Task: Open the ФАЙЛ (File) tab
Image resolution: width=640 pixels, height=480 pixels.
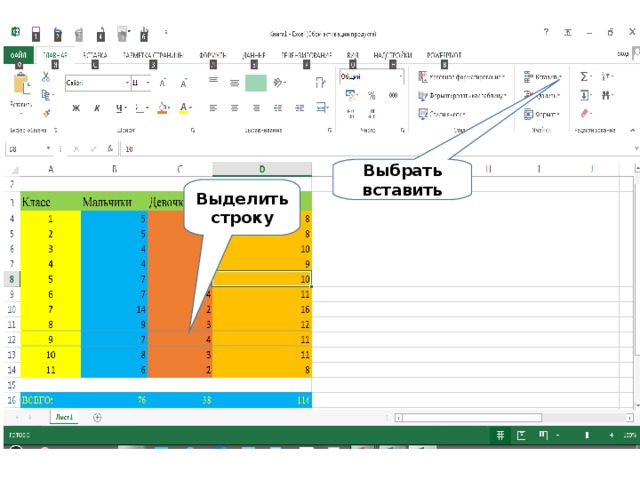Action: pyautogui.click(x=16, y=54)
